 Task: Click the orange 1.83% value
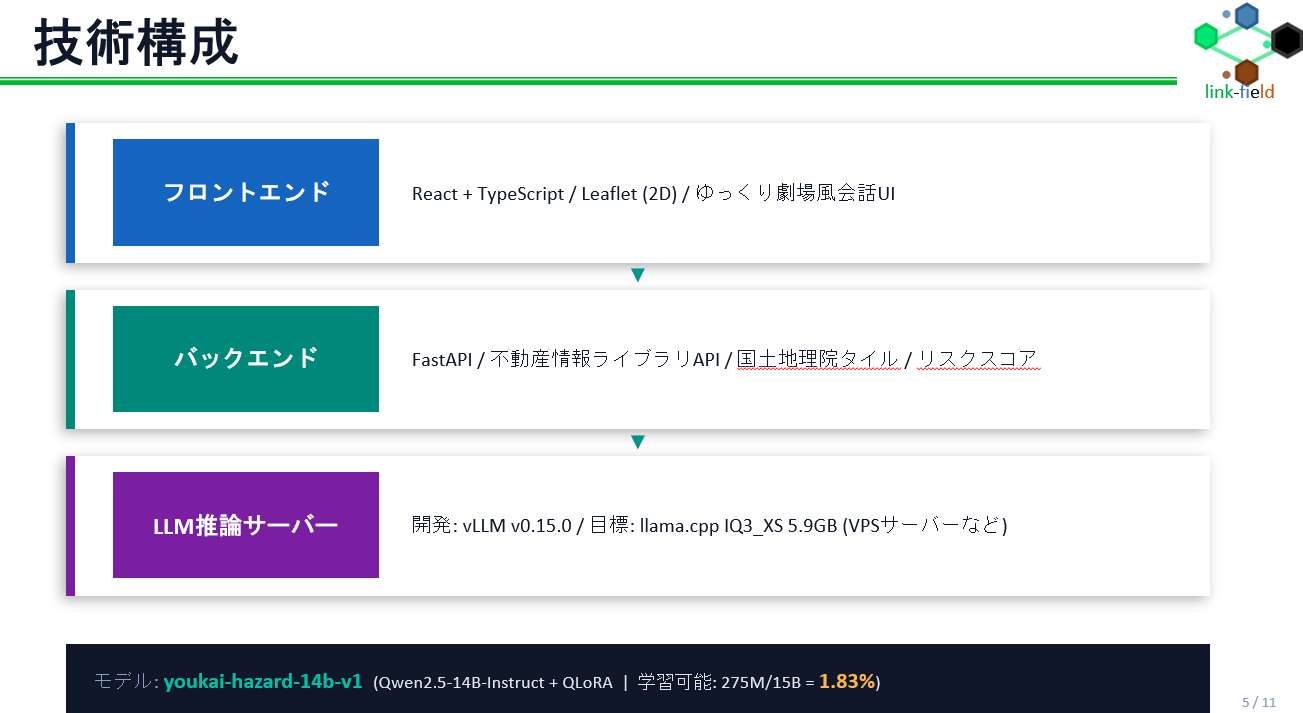click(x=847, y=682)
